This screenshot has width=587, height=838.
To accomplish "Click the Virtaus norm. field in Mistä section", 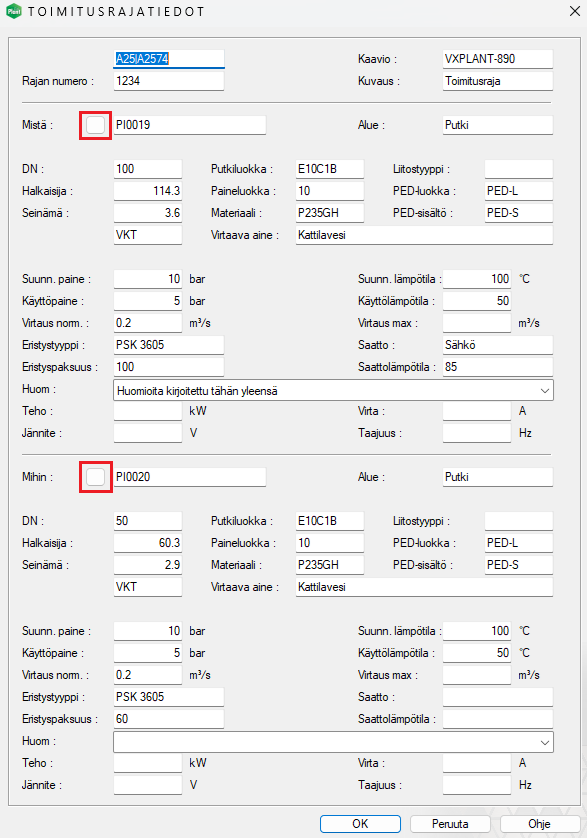I will (148, 323).
